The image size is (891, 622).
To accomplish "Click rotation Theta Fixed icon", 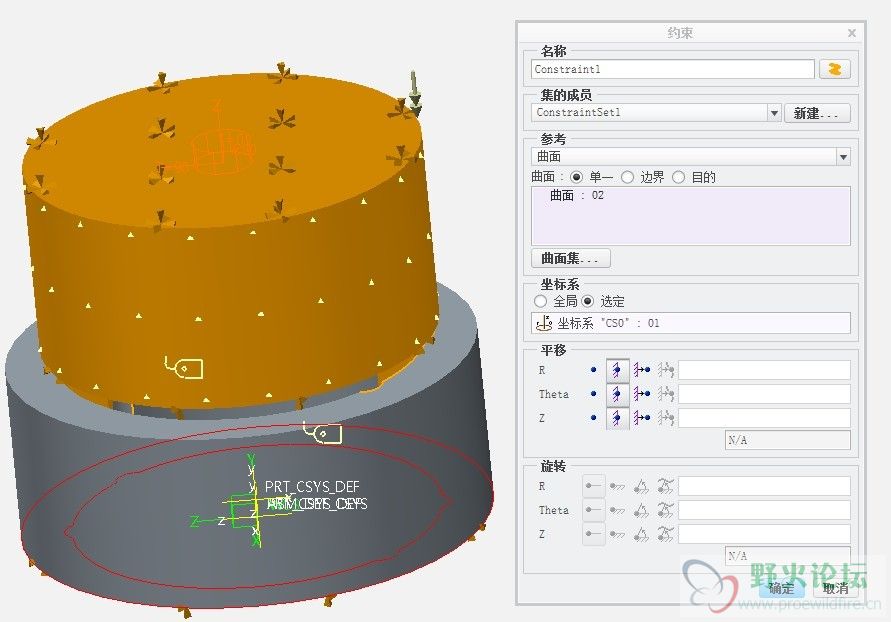I will tap(617, 510).
